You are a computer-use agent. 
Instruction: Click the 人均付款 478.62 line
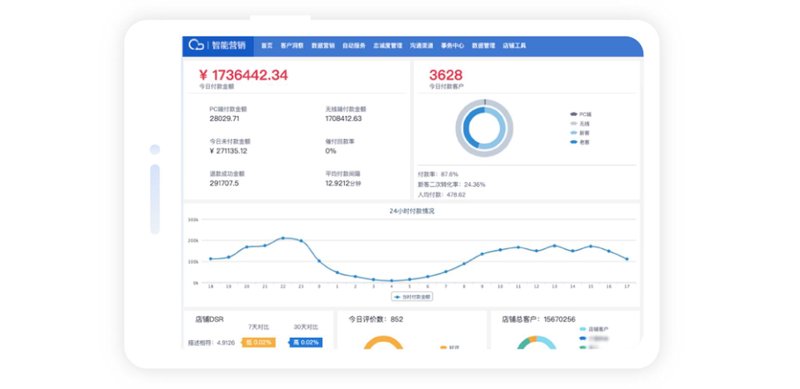441,194
